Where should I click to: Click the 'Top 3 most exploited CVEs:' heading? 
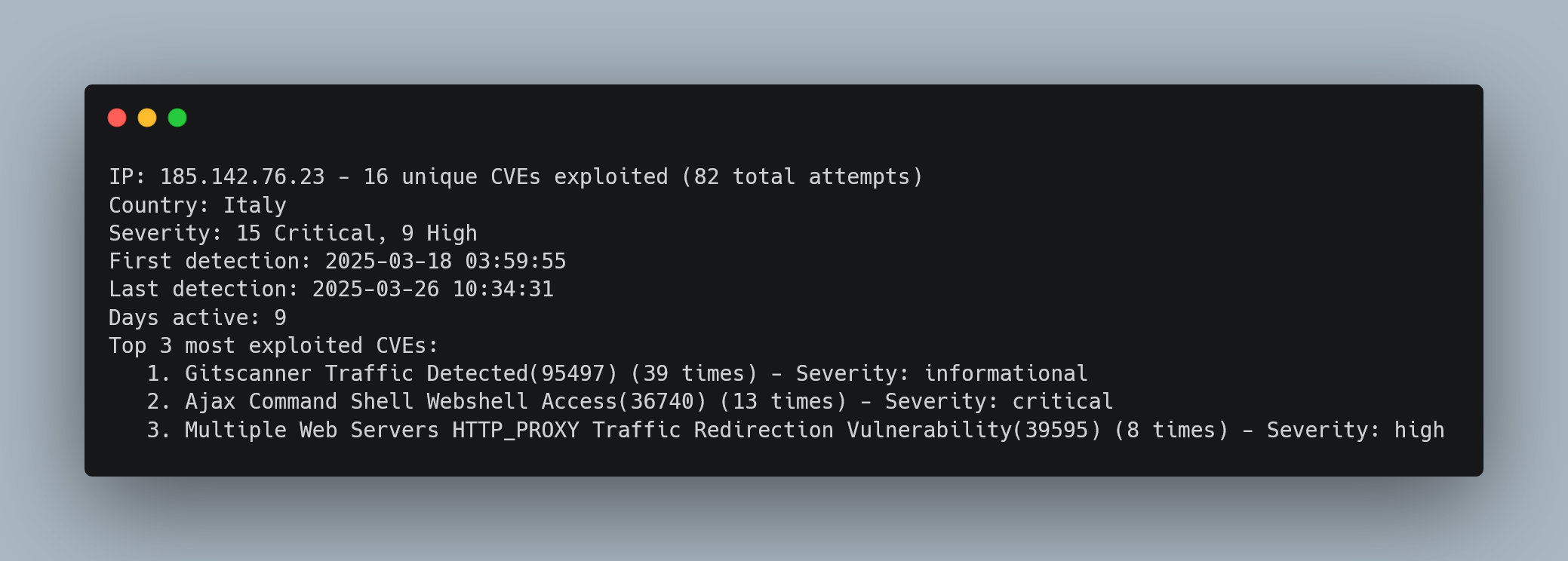click(274, 345)
